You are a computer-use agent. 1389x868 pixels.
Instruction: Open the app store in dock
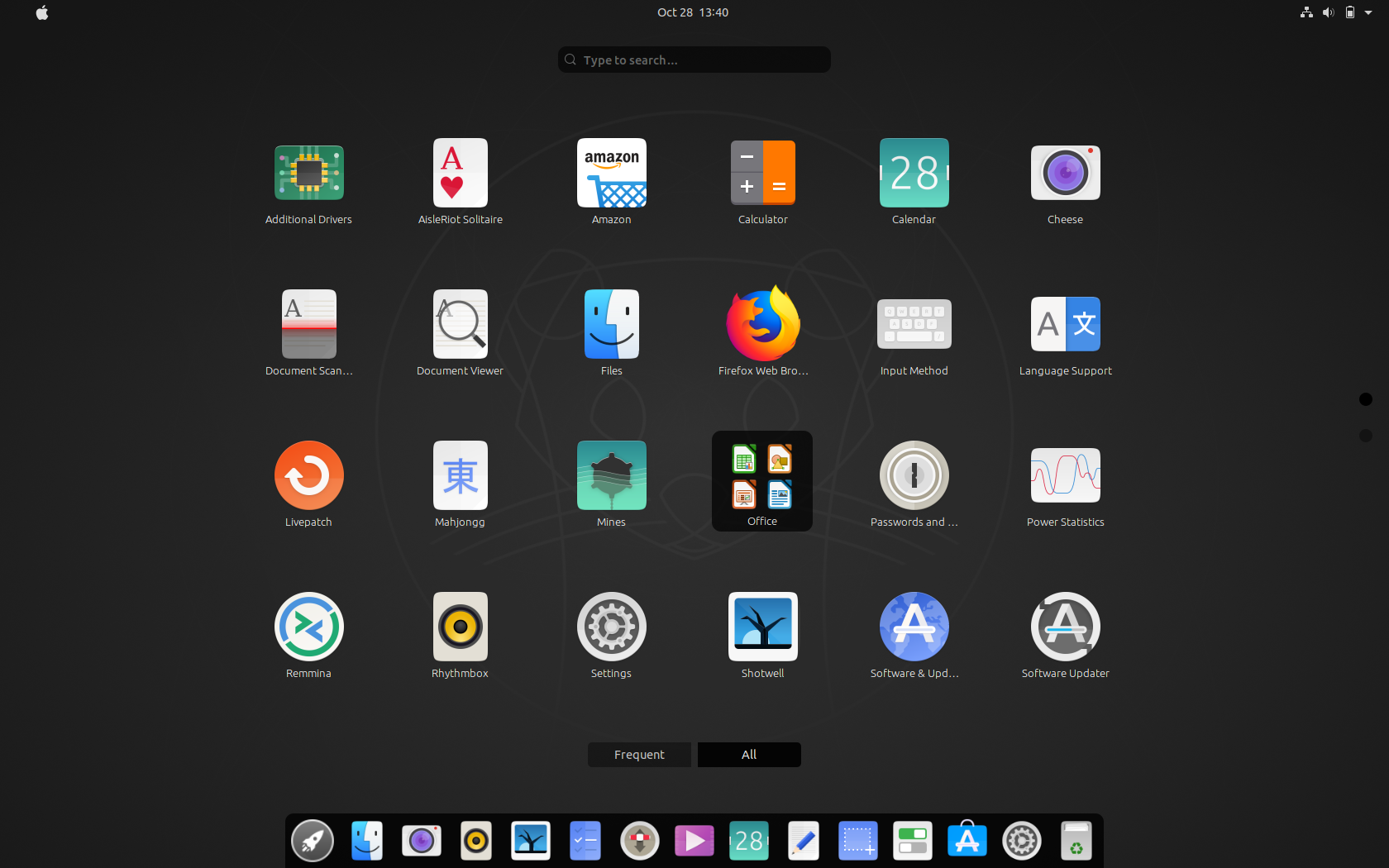tap(967, 840)
